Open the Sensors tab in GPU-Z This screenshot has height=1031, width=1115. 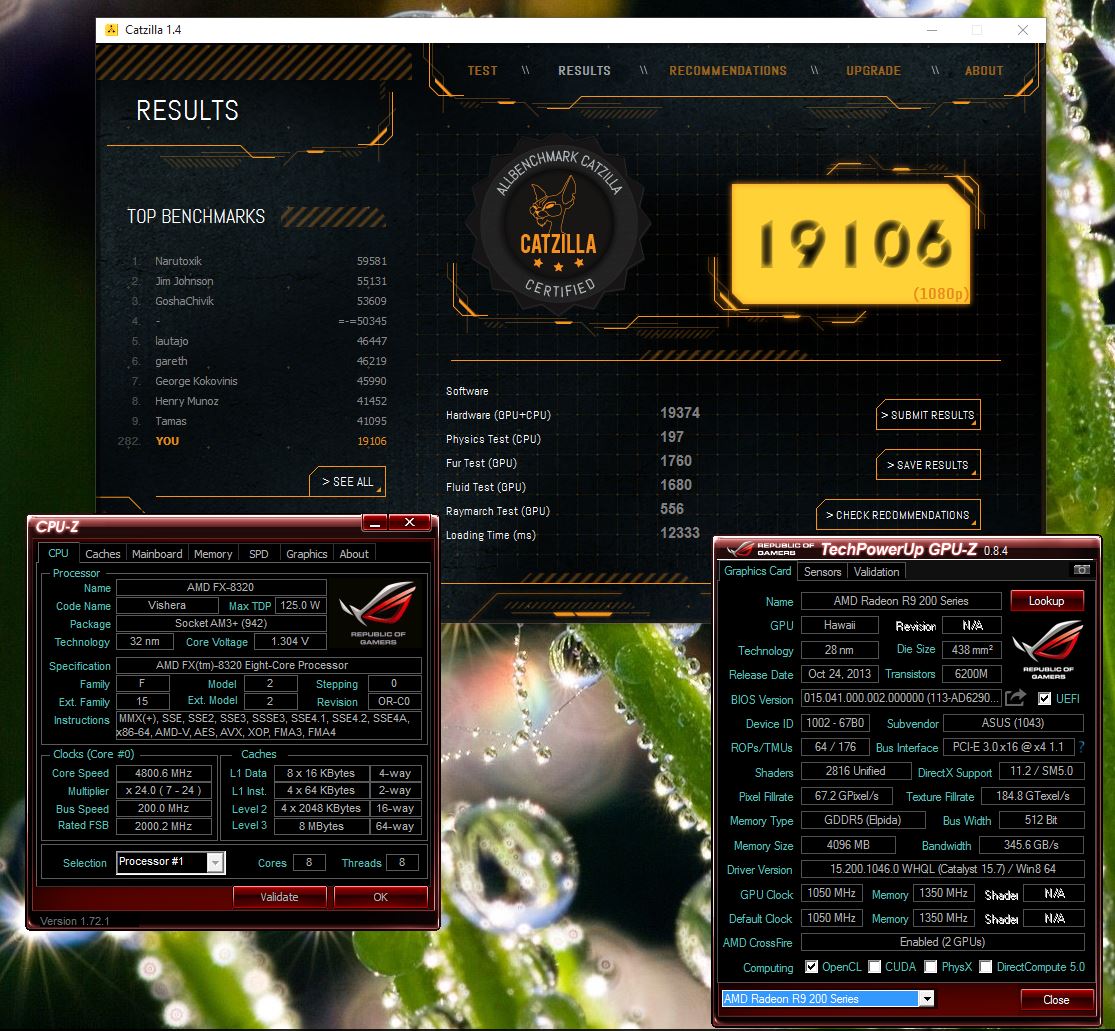823,572
